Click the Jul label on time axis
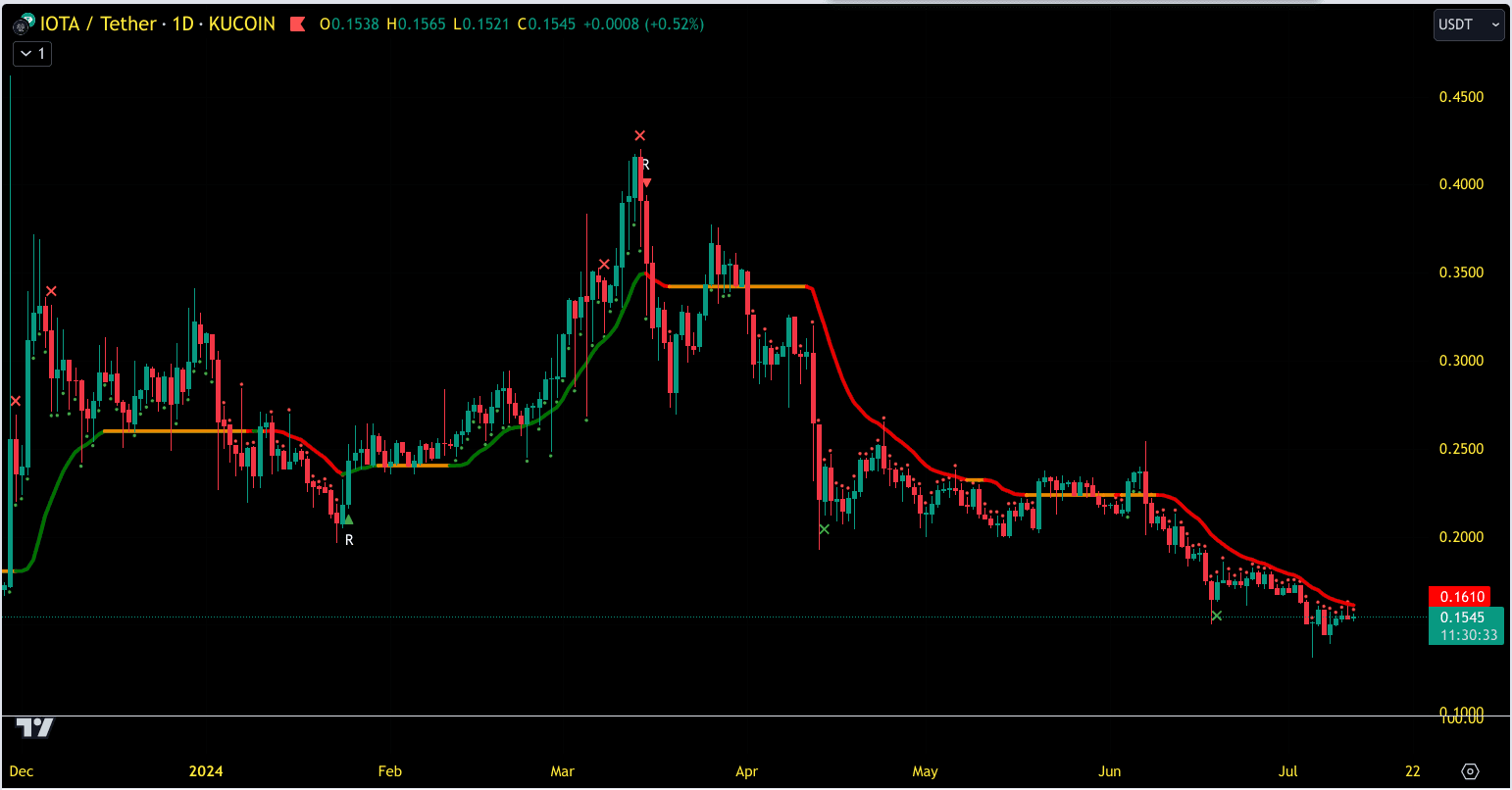 [1287, 771]
